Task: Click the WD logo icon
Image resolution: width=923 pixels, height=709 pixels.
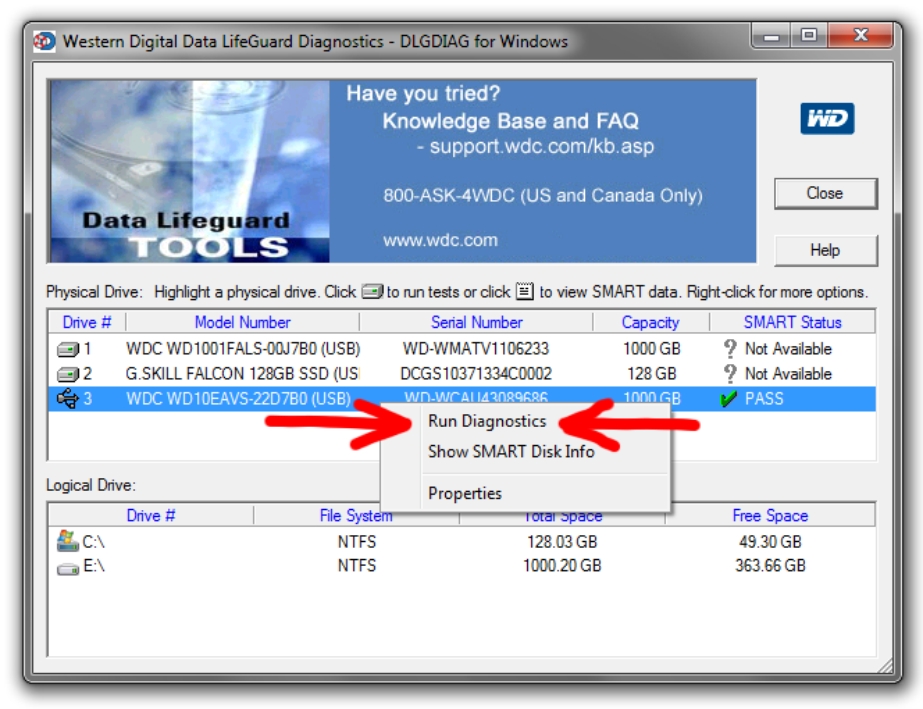Action: click(x=826, y=118)
